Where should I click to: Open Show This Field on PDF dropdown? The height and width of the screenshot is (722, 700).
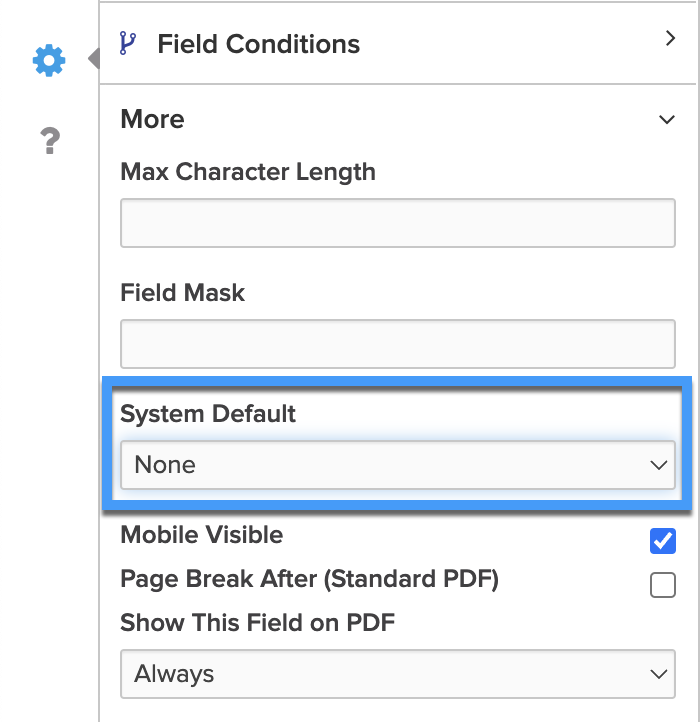tap(398, 674)
